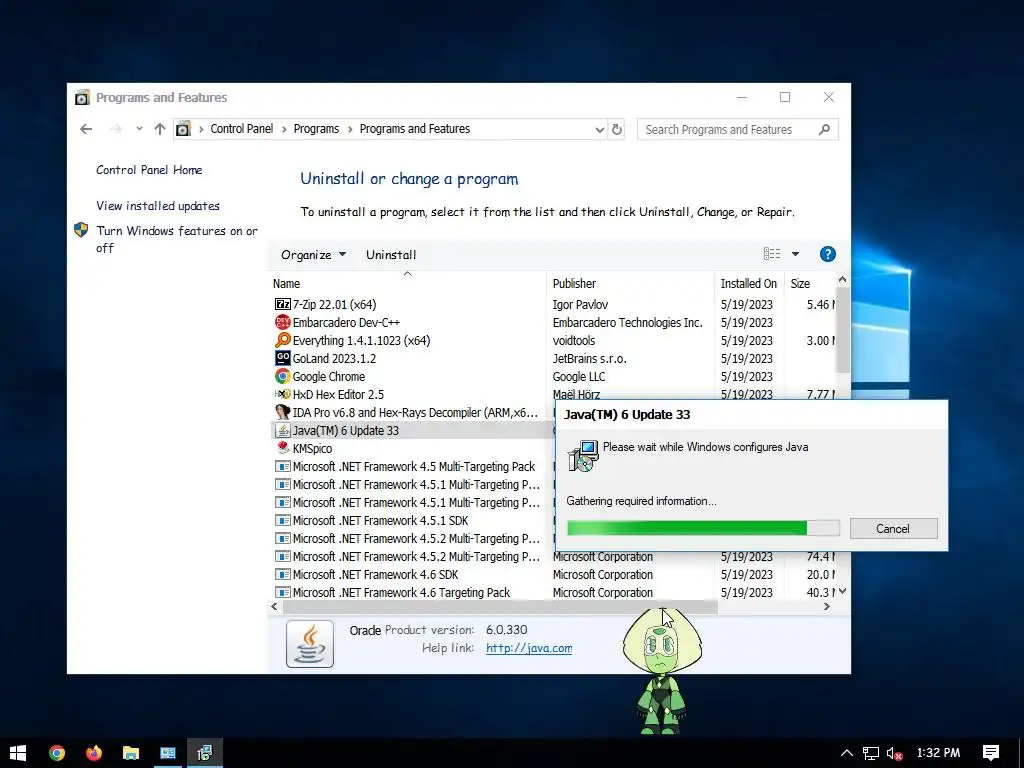This screenshot has width=1024, height=768.
Task: Click the Java configuration progress bar
Action: tap(703, 528)
